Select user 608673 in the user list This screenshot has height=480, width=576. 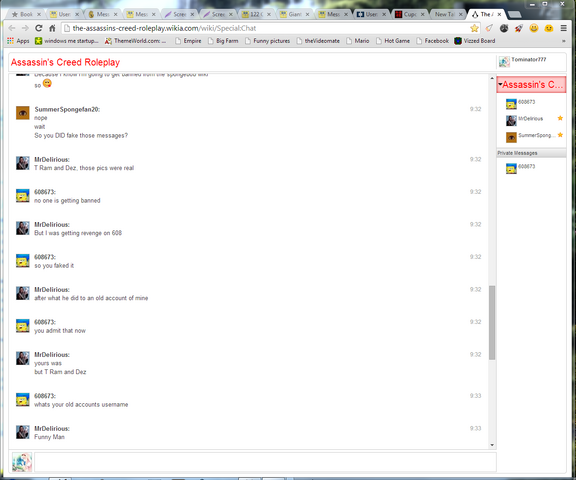531,104
